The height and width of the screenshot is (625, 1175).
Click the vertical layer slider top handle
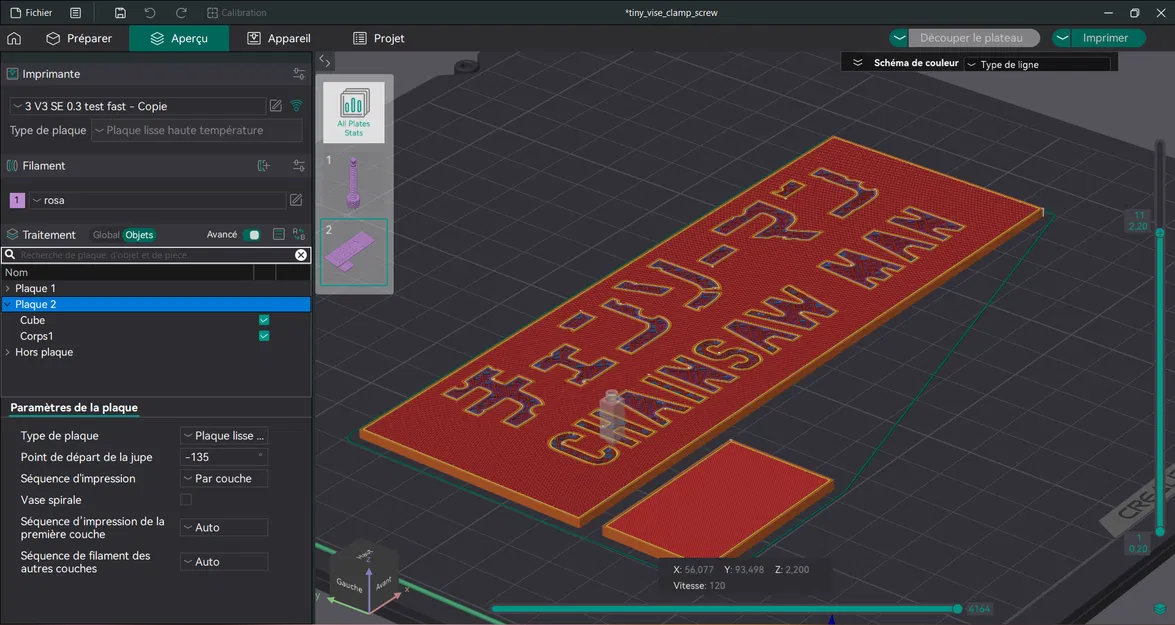pos(1160,233)
